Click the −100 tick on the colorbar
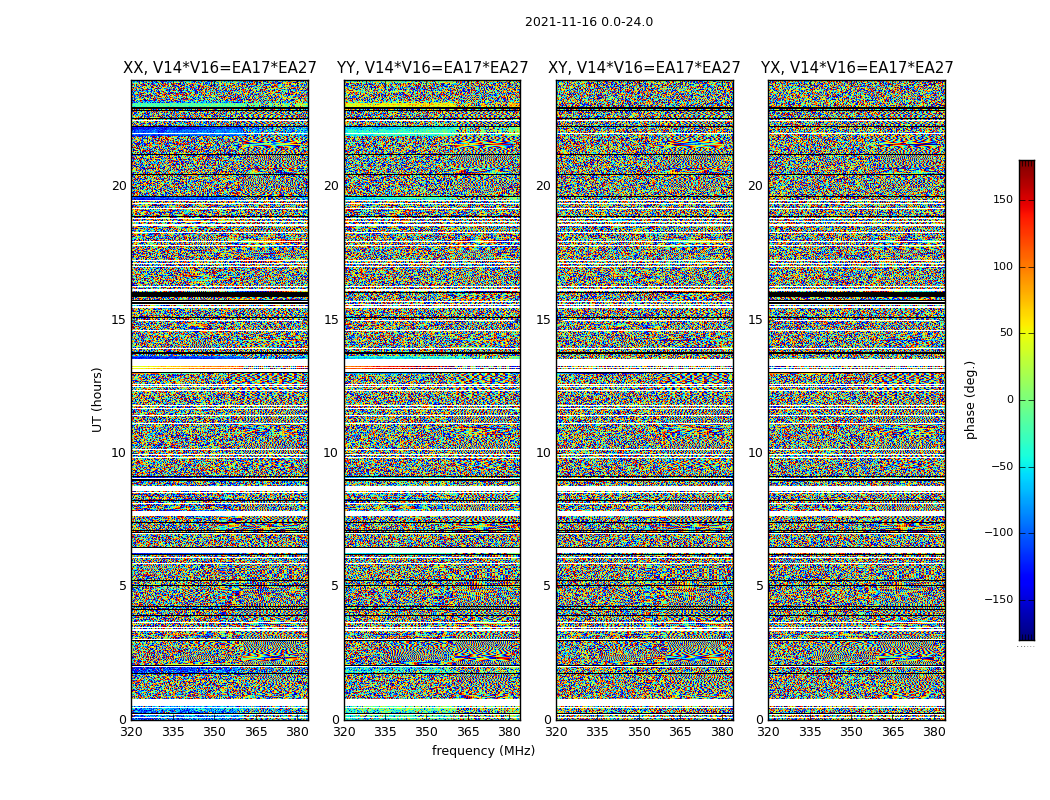1050x800 pixels. point(998,532)
